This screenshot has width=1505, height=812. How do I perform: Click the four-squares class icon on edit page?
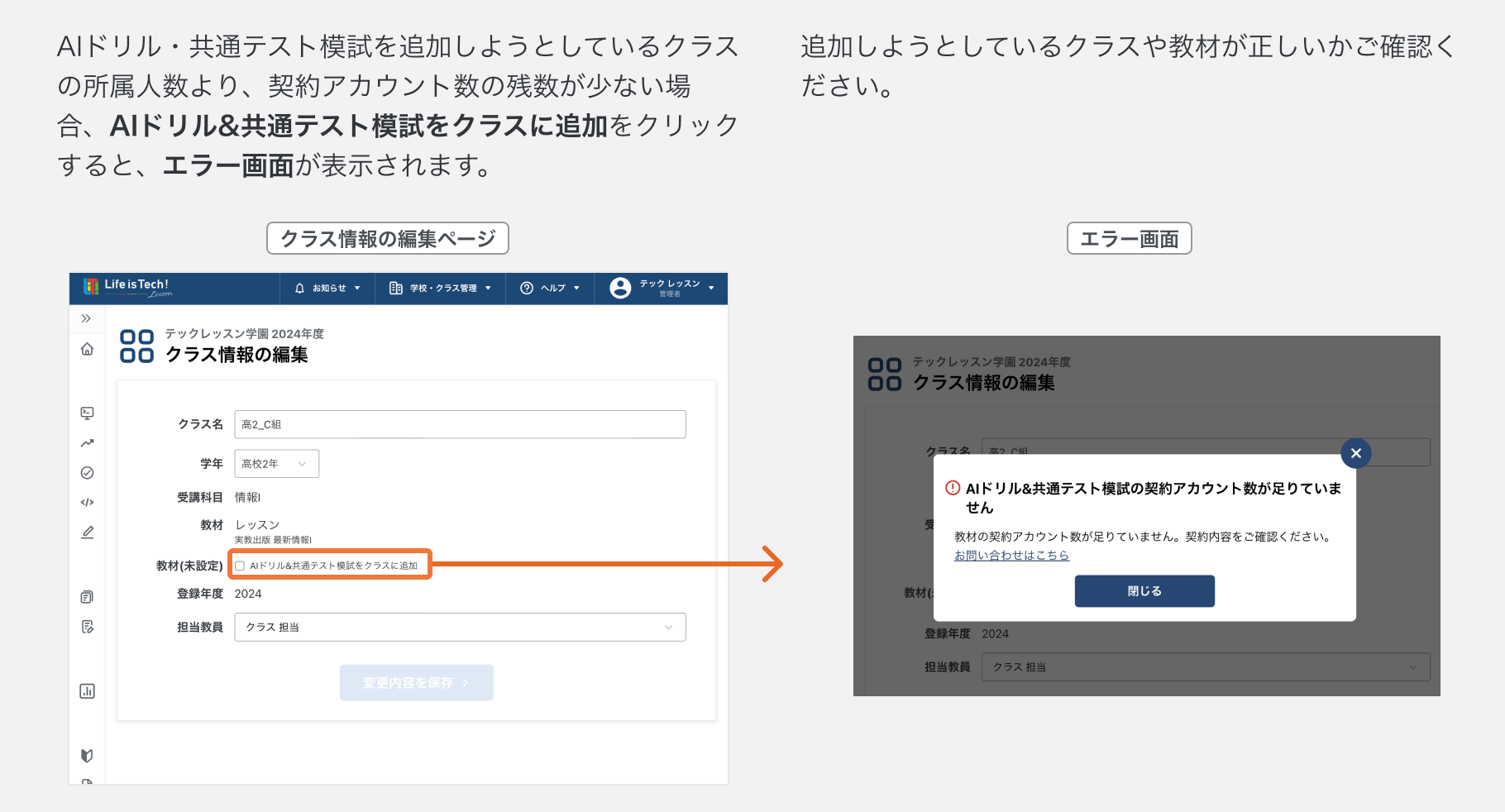(136, 346)
